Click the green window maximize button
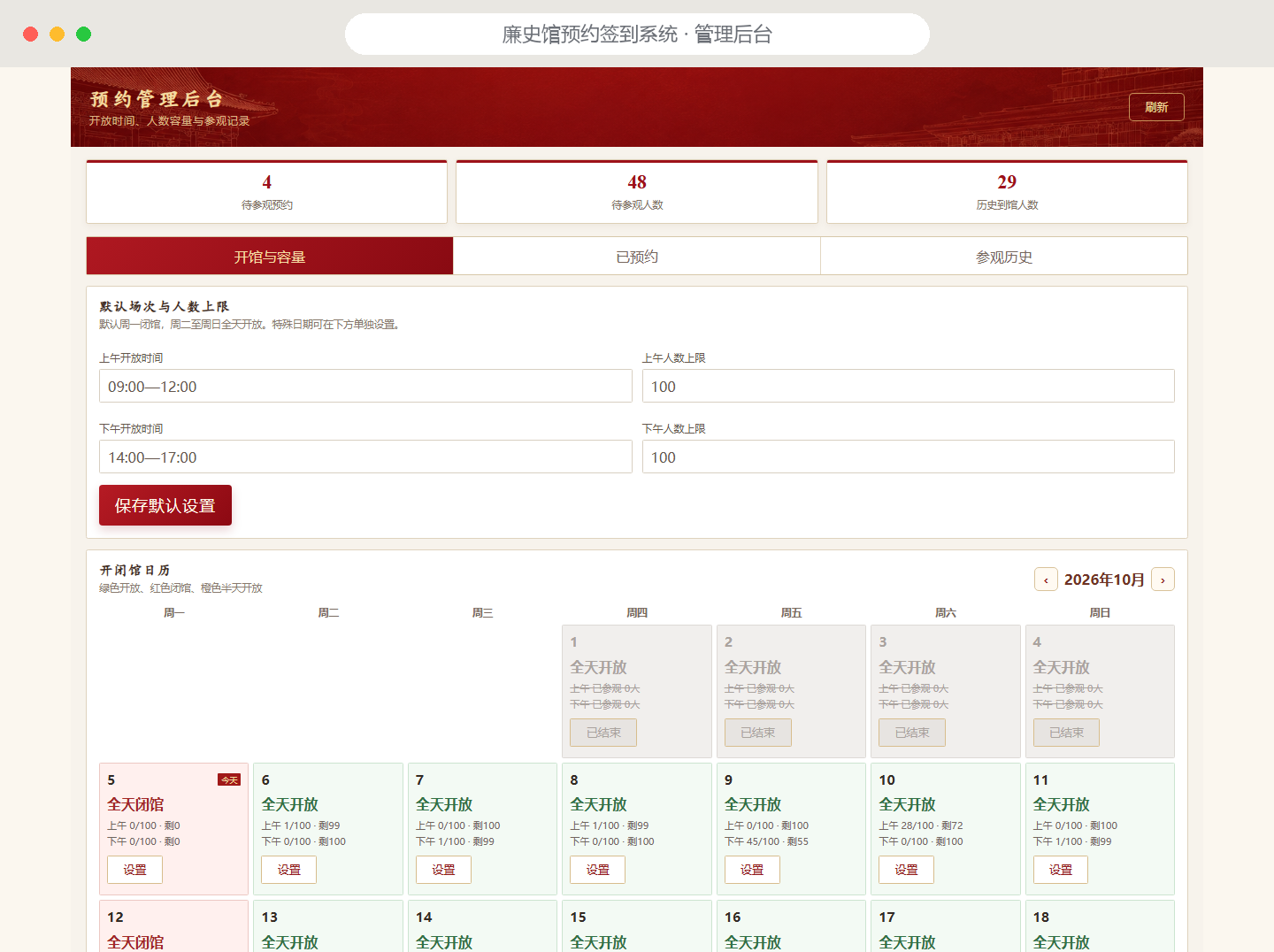The image size is (1274, 952). (84, 34)
